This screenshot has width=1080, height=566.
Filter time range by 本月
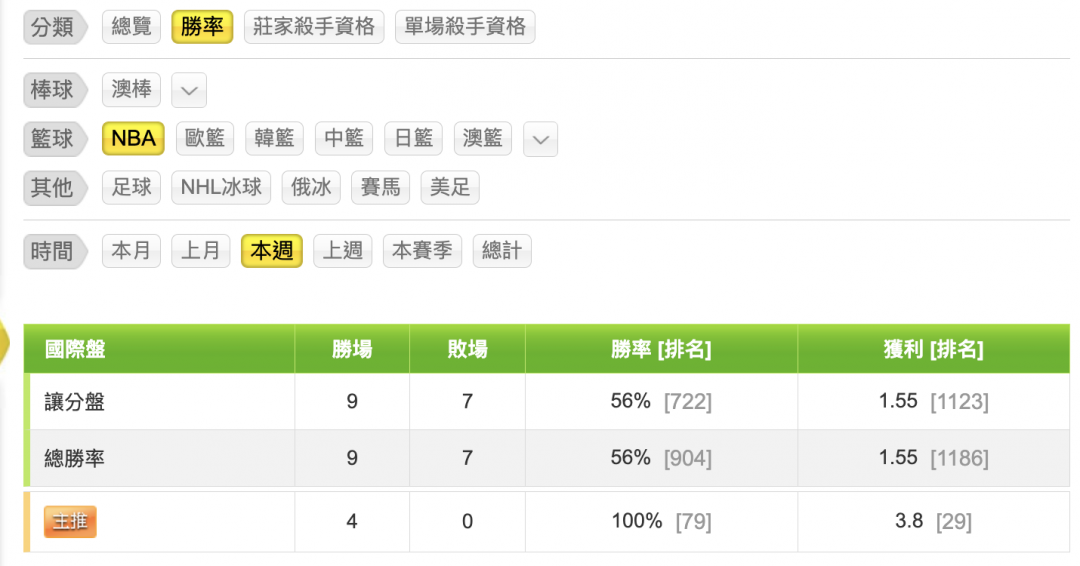[131, 251]
